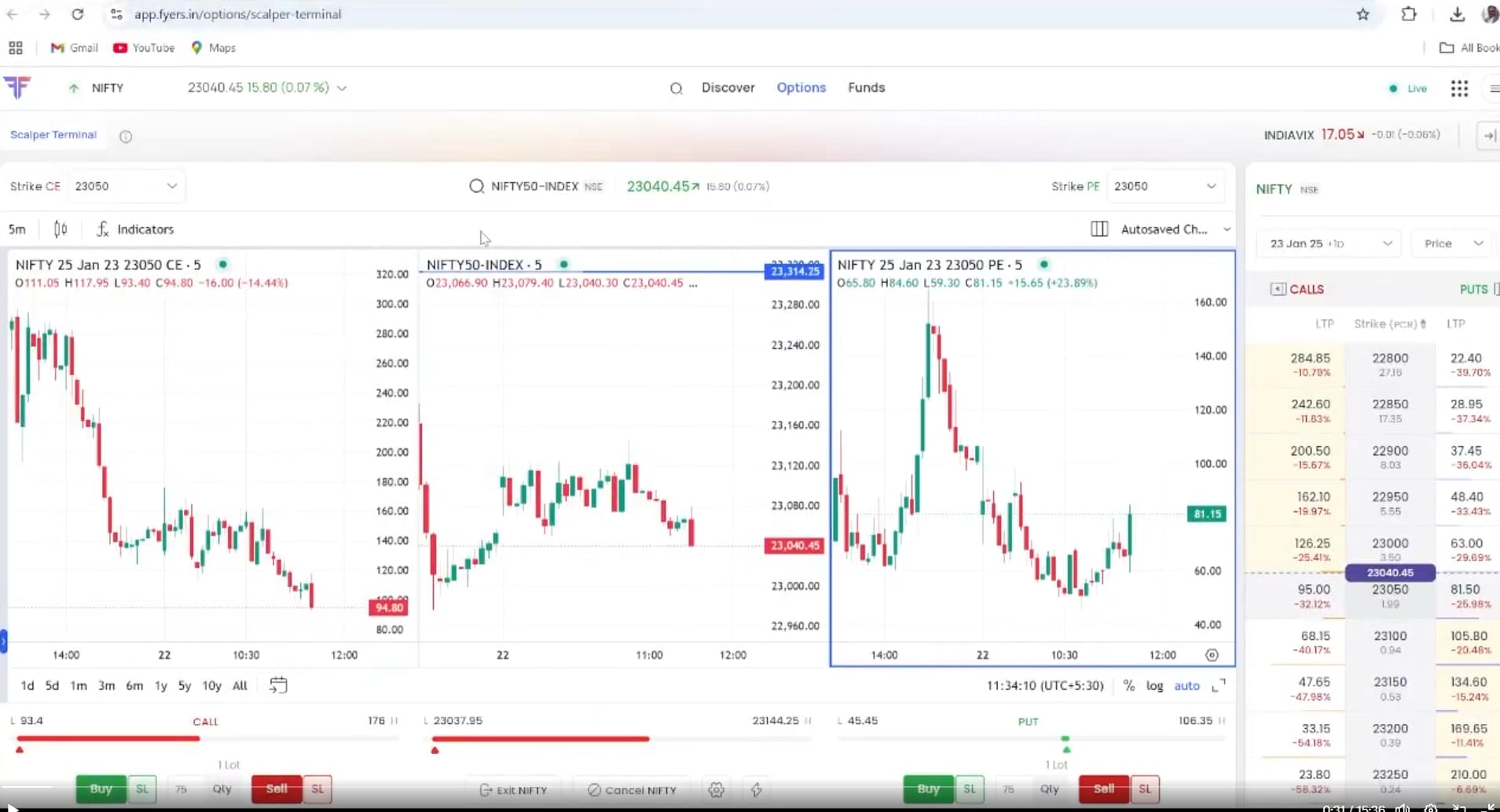Screen dimensions: 1500x812
Task: Open the order settings gear icon
Action: pyautogui.click(x=716, y=790)
